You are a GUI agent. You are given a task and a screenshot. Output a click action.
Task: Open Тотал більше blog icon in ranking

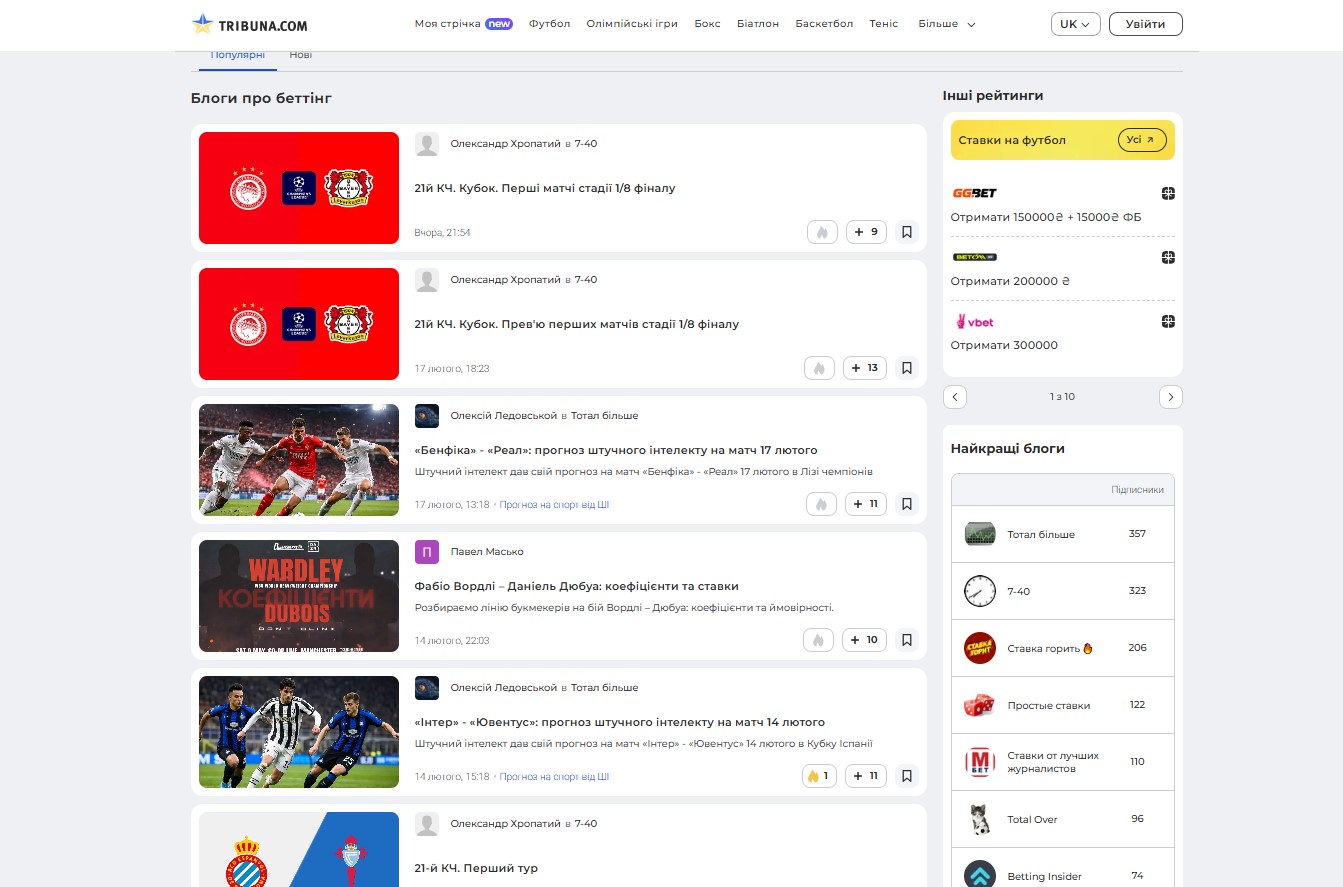pos(980,534)
